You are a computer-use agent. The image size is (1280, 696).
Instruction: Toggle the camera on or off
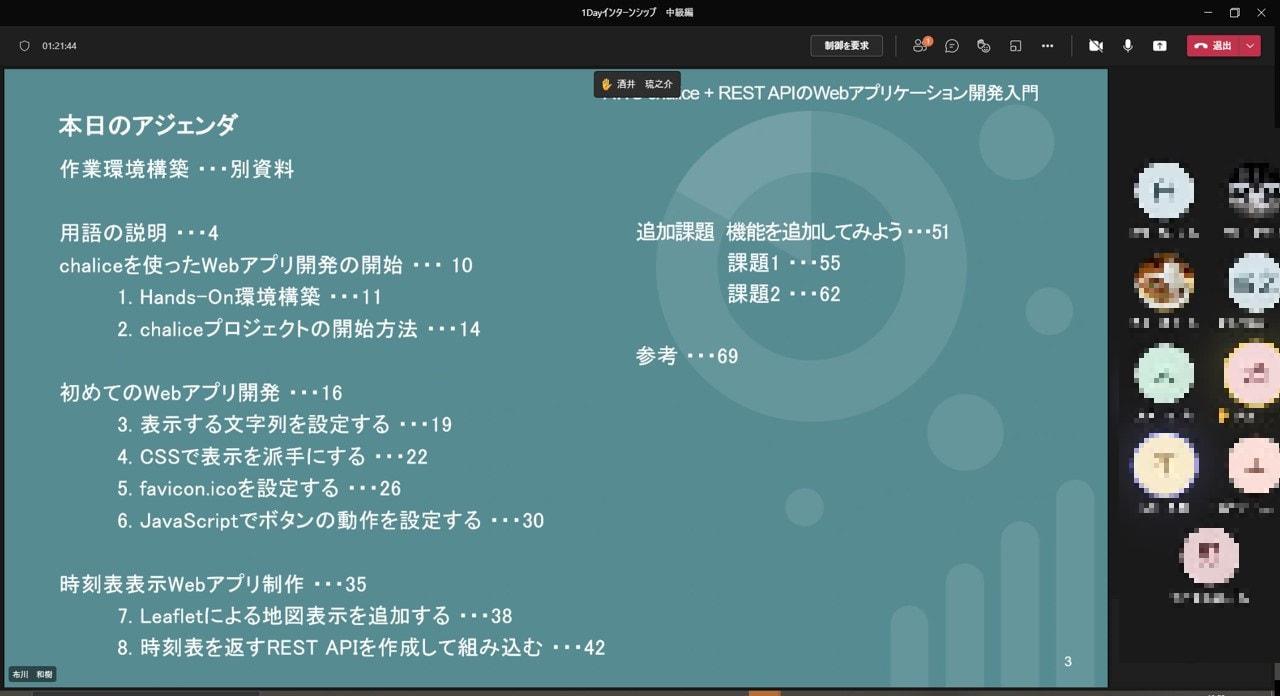pyautogui.click(x=1096, y=46)
